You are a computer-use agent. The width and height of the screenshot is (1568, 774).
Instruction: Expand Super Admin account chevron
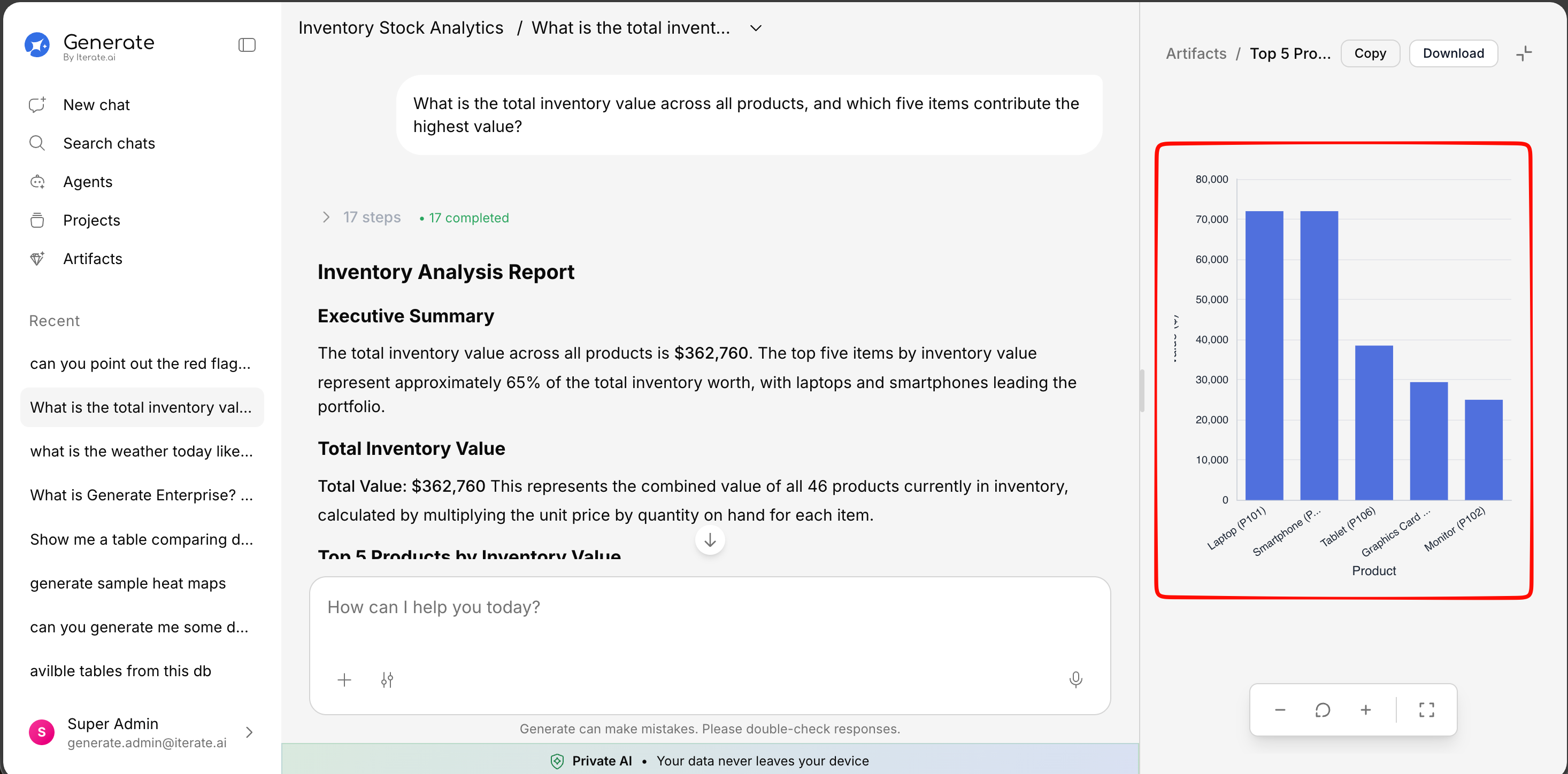coord(249,732)
